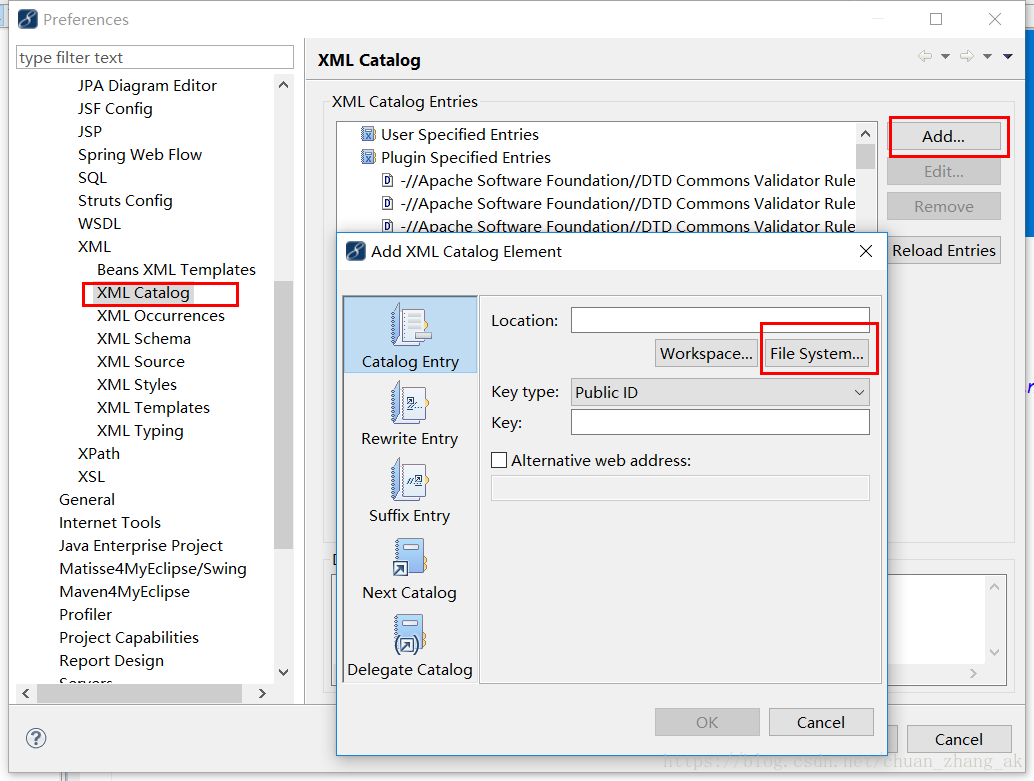Click the User Specified Entries catalog icon
This screenshot has height=781, width=1034.
(x=368, y=134)
